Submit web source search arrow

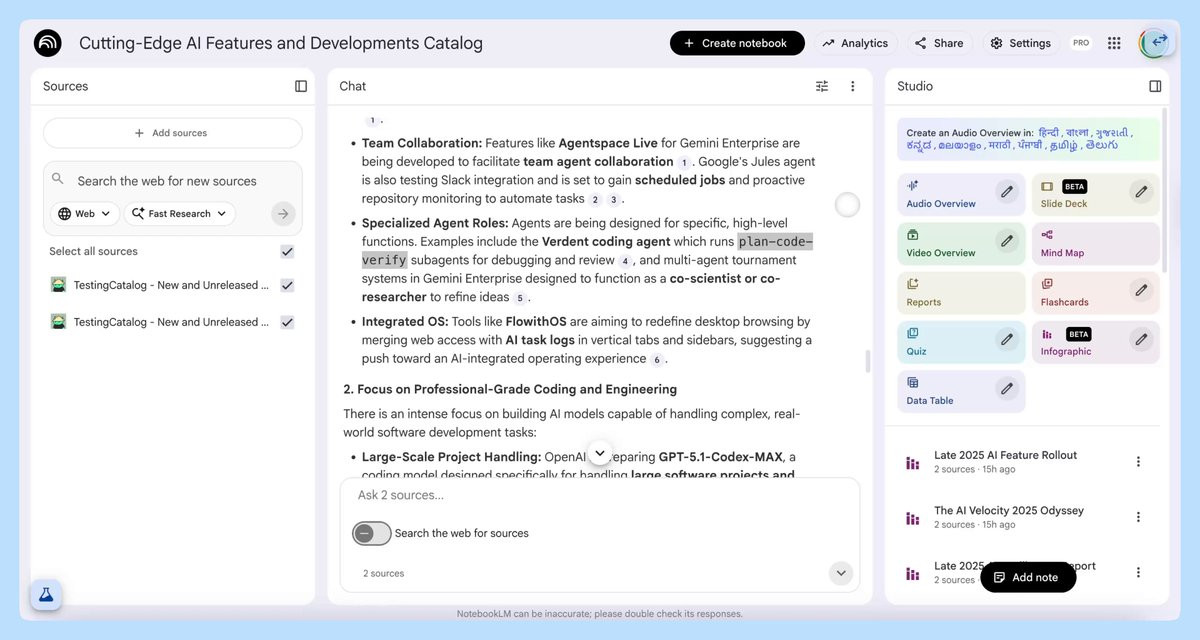click(283, 213)
